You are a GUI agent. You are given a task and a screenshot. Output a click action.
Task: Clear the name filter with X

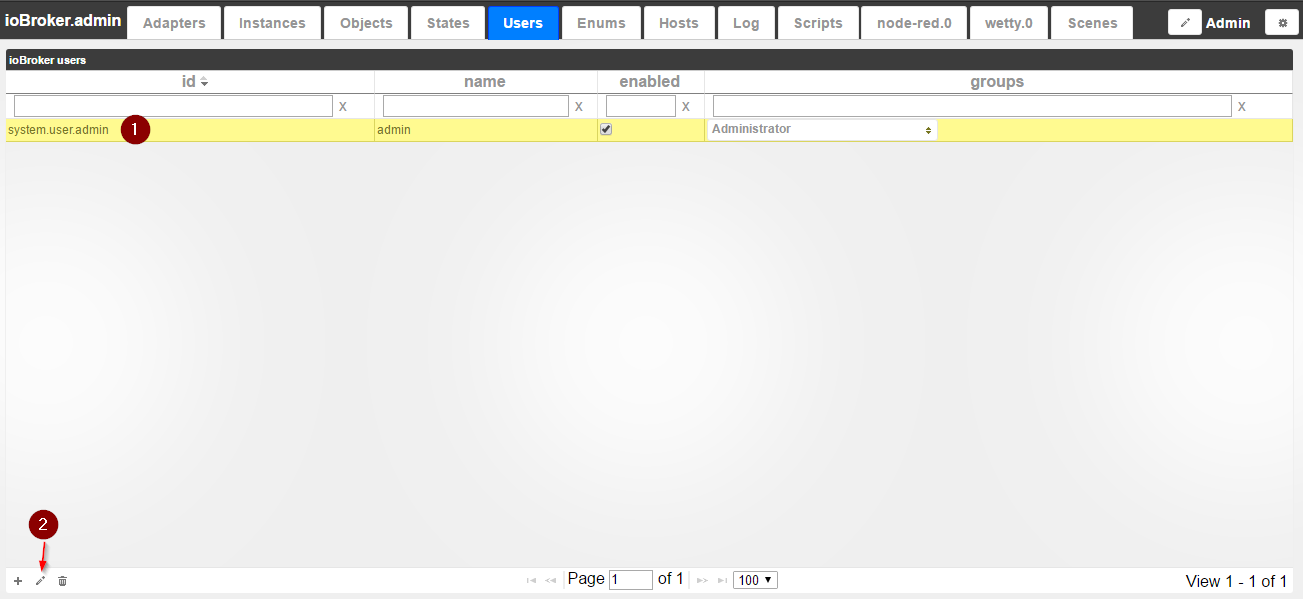click(578, 106)
